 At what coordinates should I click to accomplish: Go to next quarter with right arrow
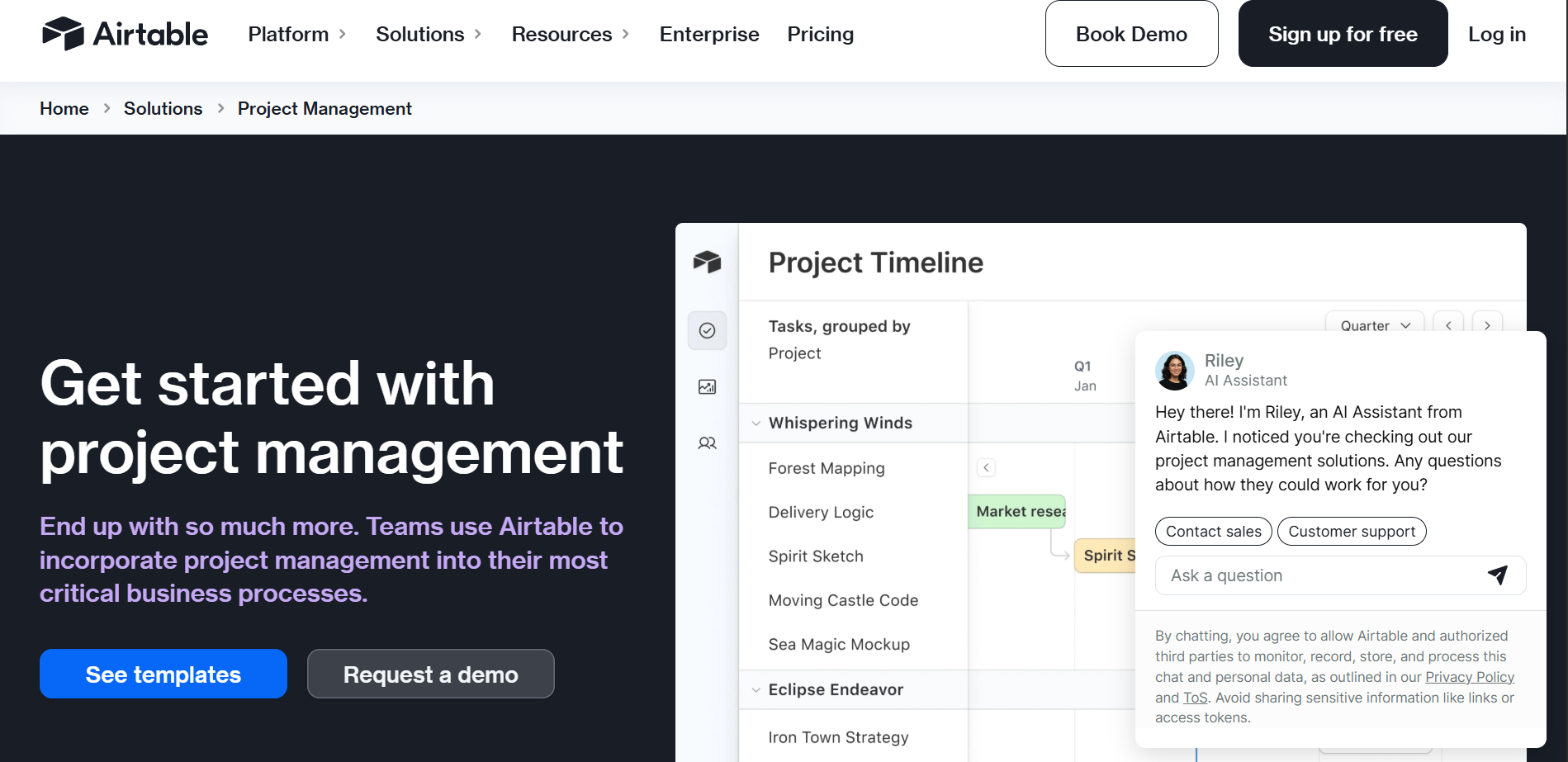[1487, 325]
